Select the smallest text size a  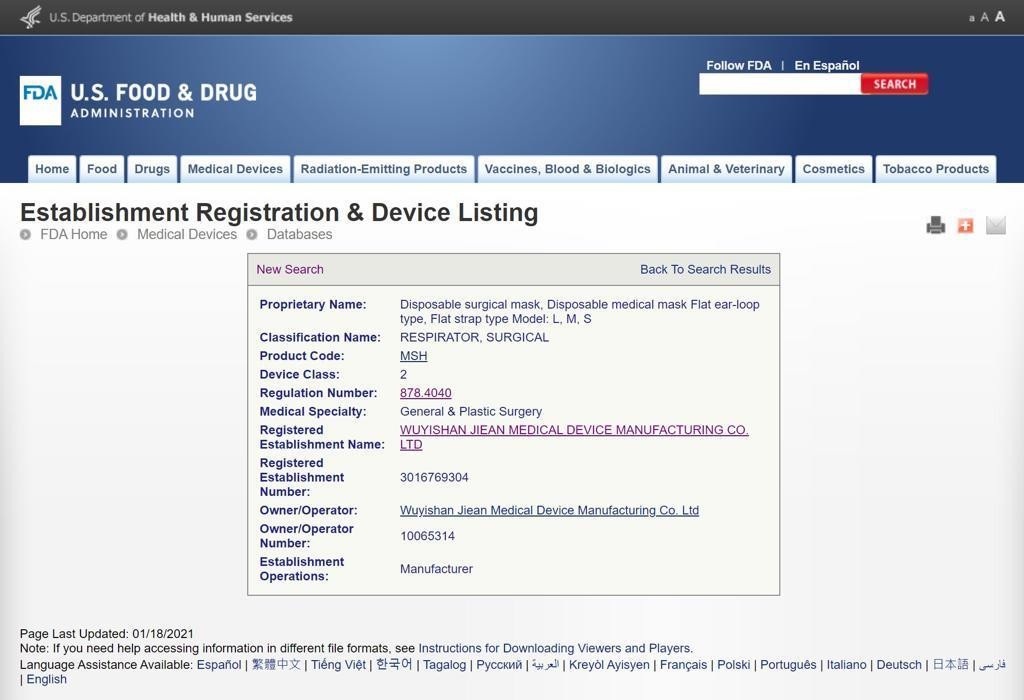point(971,18)
